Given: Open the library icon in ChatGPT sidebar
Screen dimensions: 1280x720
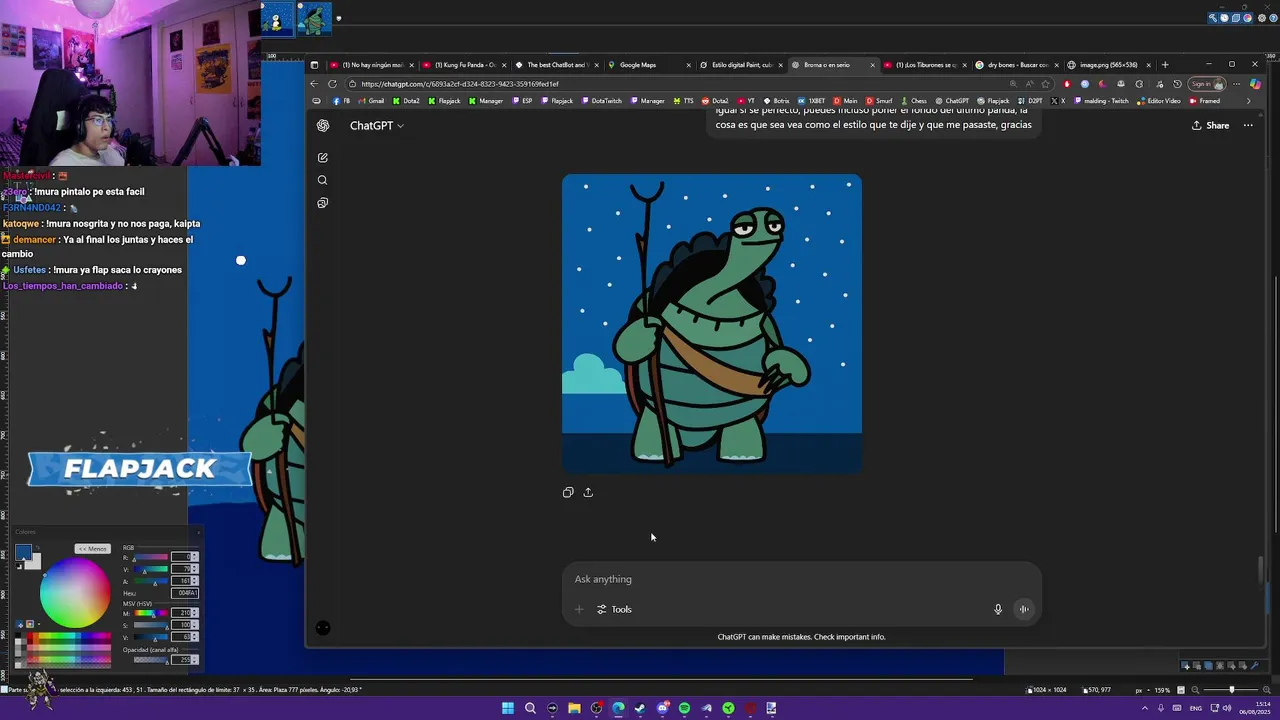Looking at the screenshot, I should click(322, 203).
